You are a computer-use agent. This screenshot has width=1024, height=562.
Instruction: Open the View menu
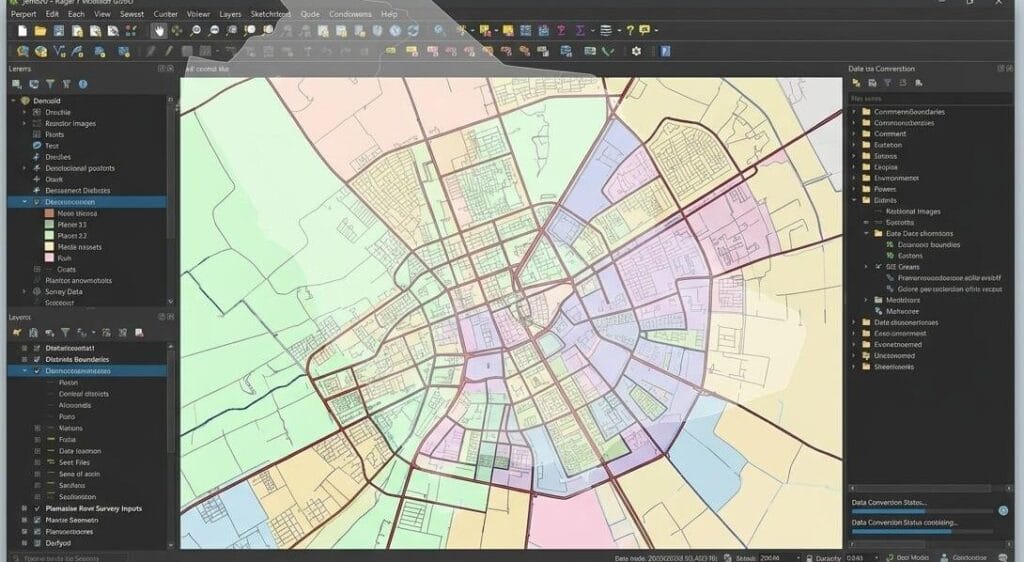[x=103, y=14]
